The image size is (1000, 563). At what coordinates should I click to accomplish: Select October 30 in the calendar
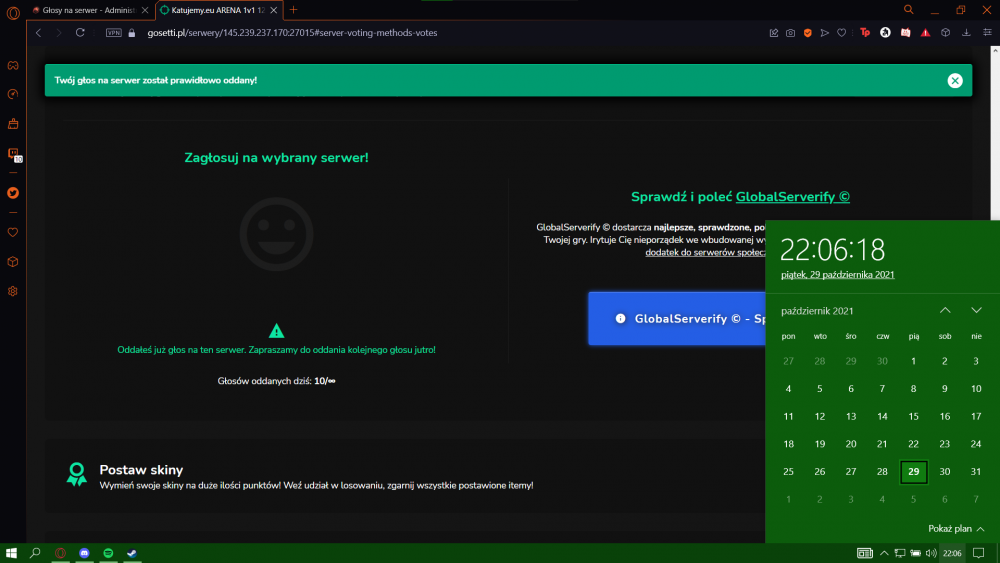[x=945, y=472]
